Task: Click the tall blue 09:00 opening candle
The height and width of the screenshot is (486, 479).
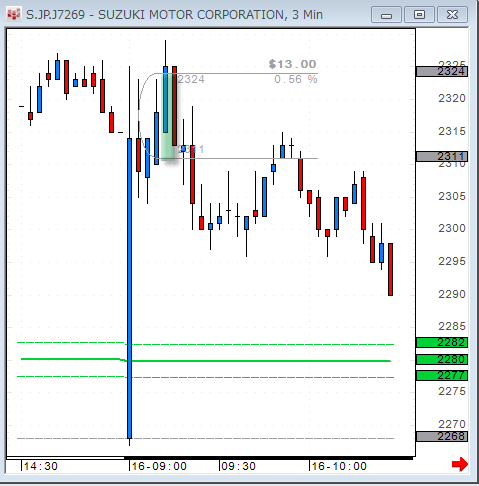Action: click(x=130, y=288)
